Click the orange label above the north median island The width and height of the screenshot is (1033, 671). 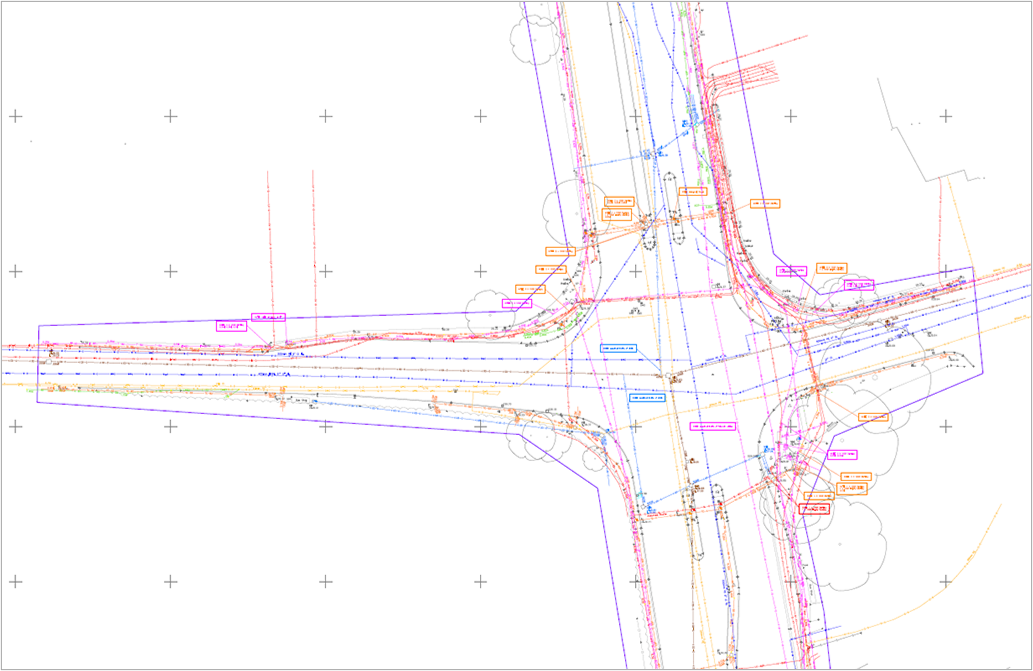691,191
